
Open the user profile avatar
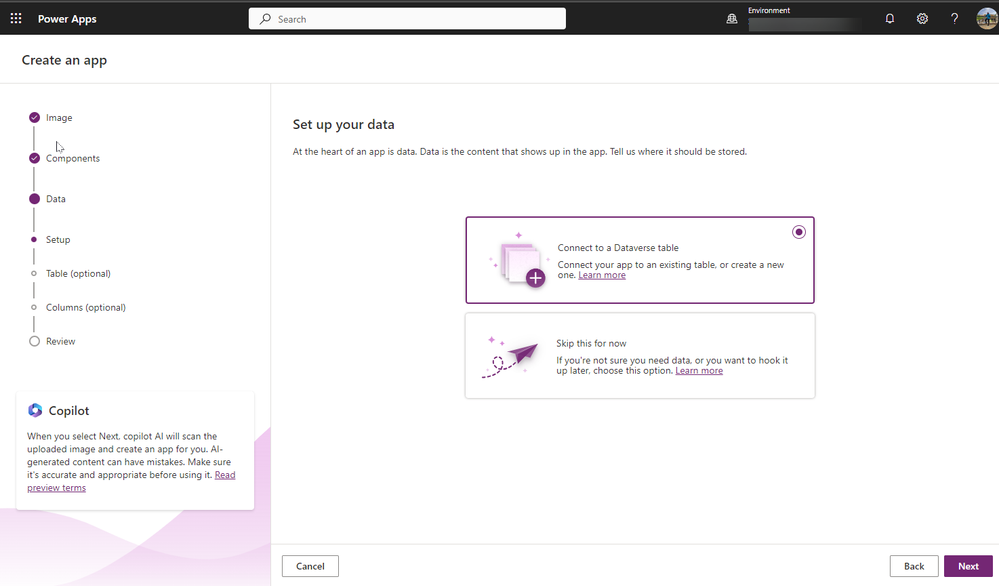tap(986, 18)
